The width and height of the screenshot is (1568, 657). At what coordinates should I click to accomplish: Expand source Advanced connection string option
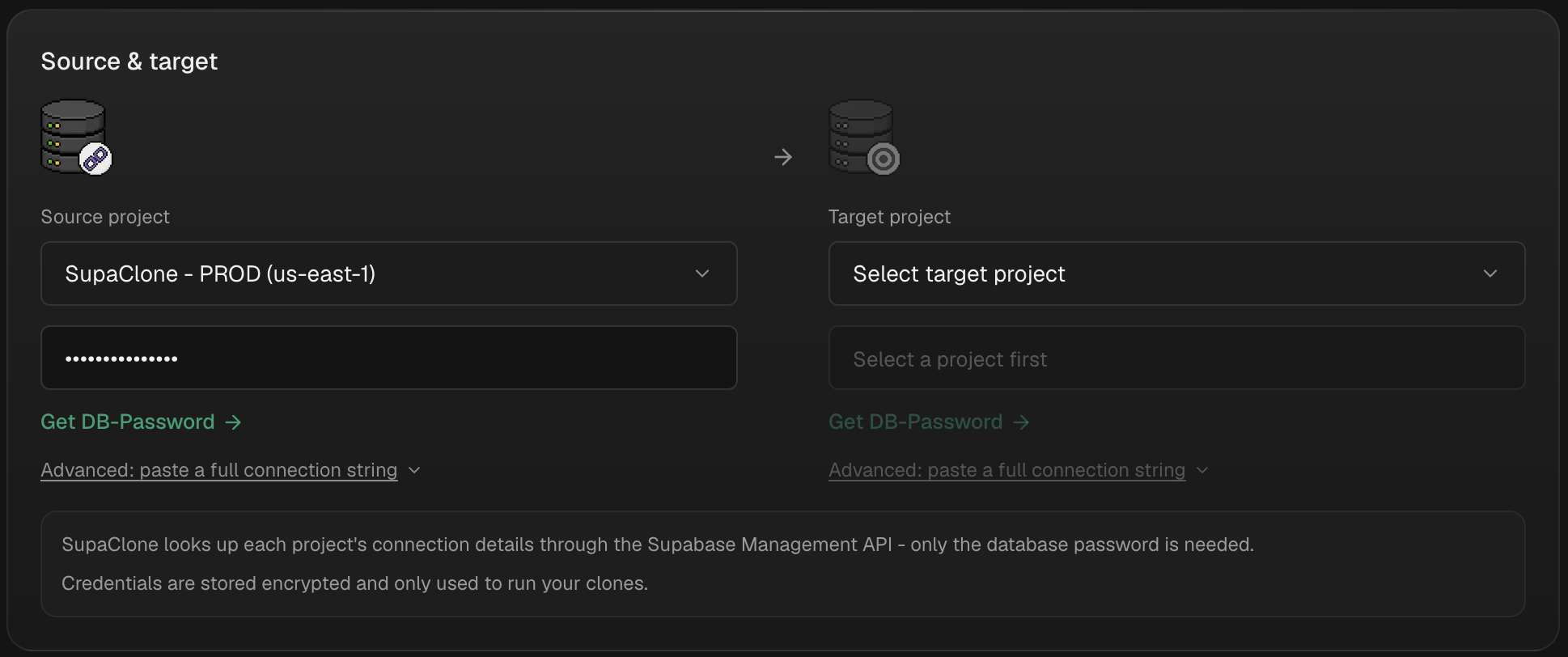point(231,470)
